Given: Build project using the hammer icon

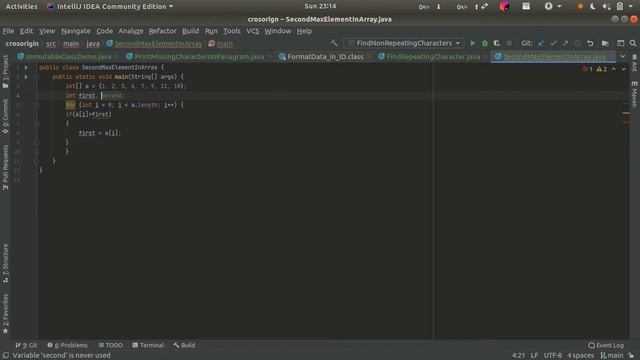Looking at the screenshot, I should [334, 43].
